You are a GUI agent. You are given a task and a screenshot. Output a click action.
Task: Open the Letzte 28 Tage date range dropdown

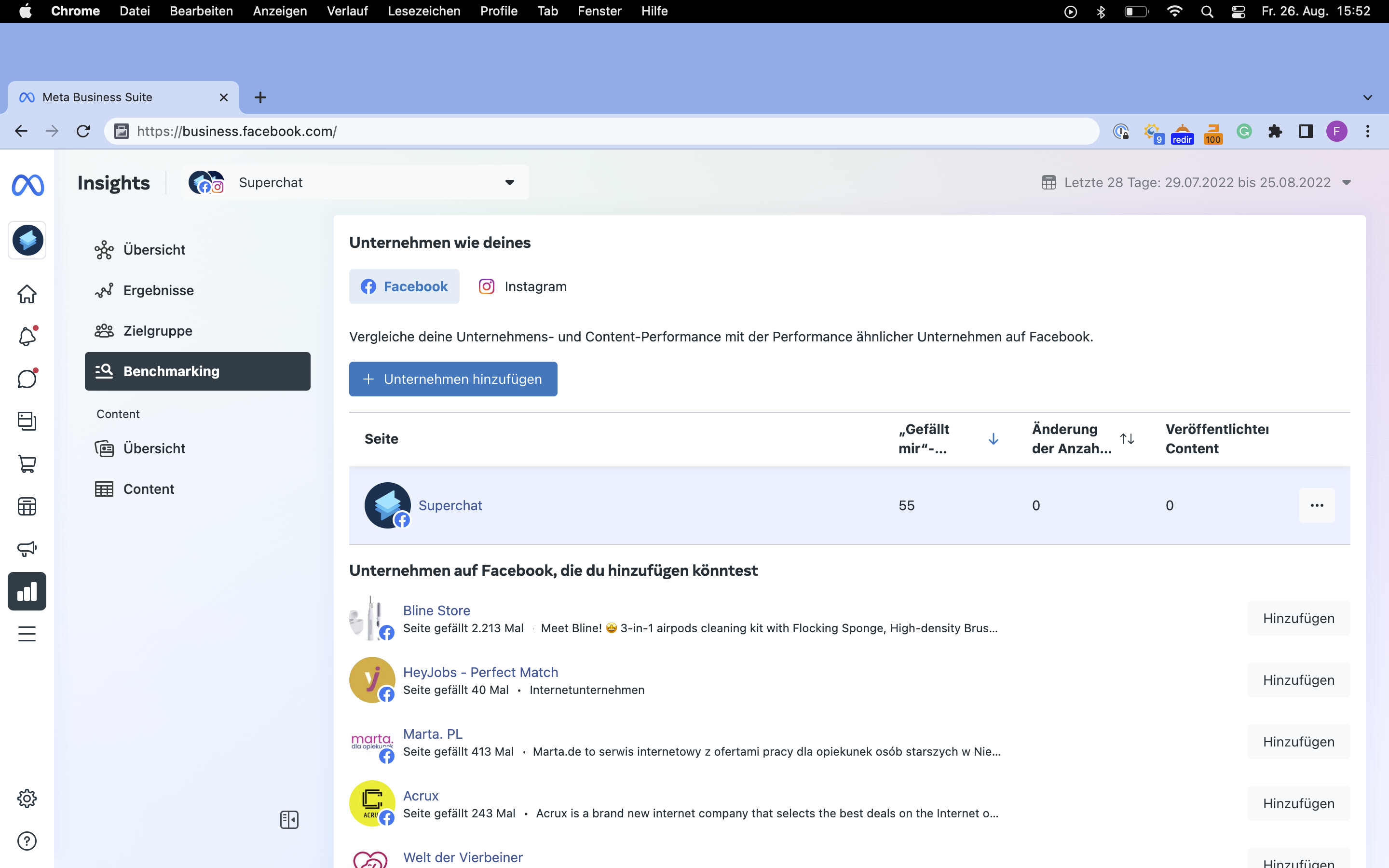click(1346, 183)
